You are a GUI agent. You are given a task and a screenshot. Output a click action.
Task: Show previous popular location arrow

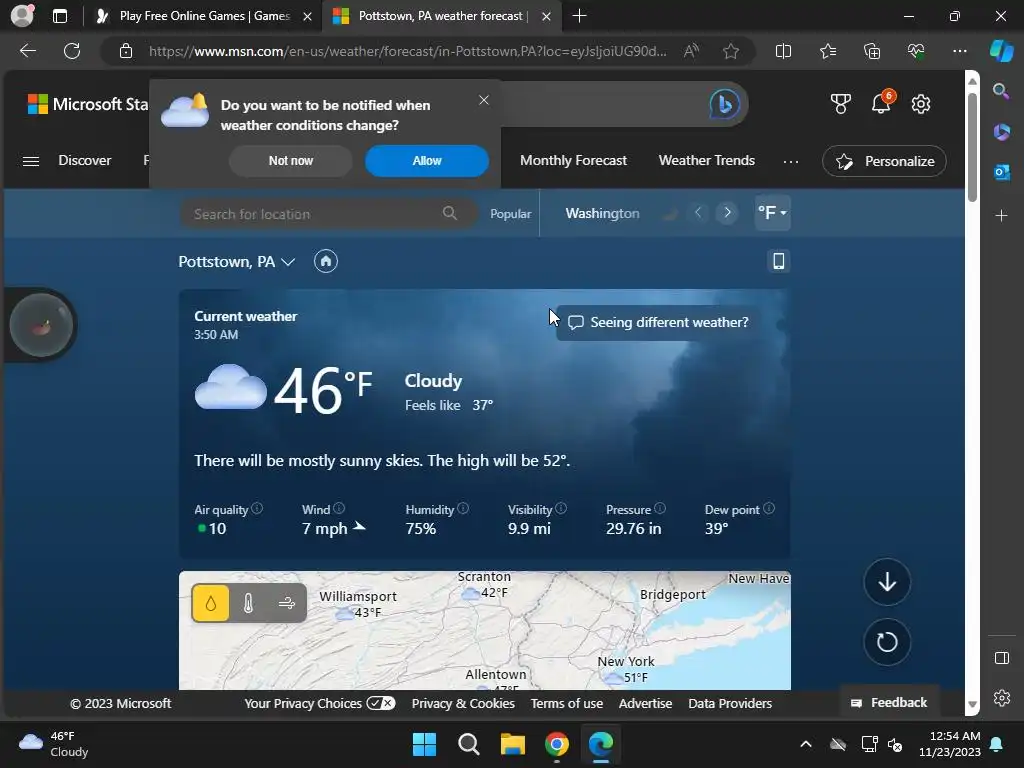coord(698,213)
